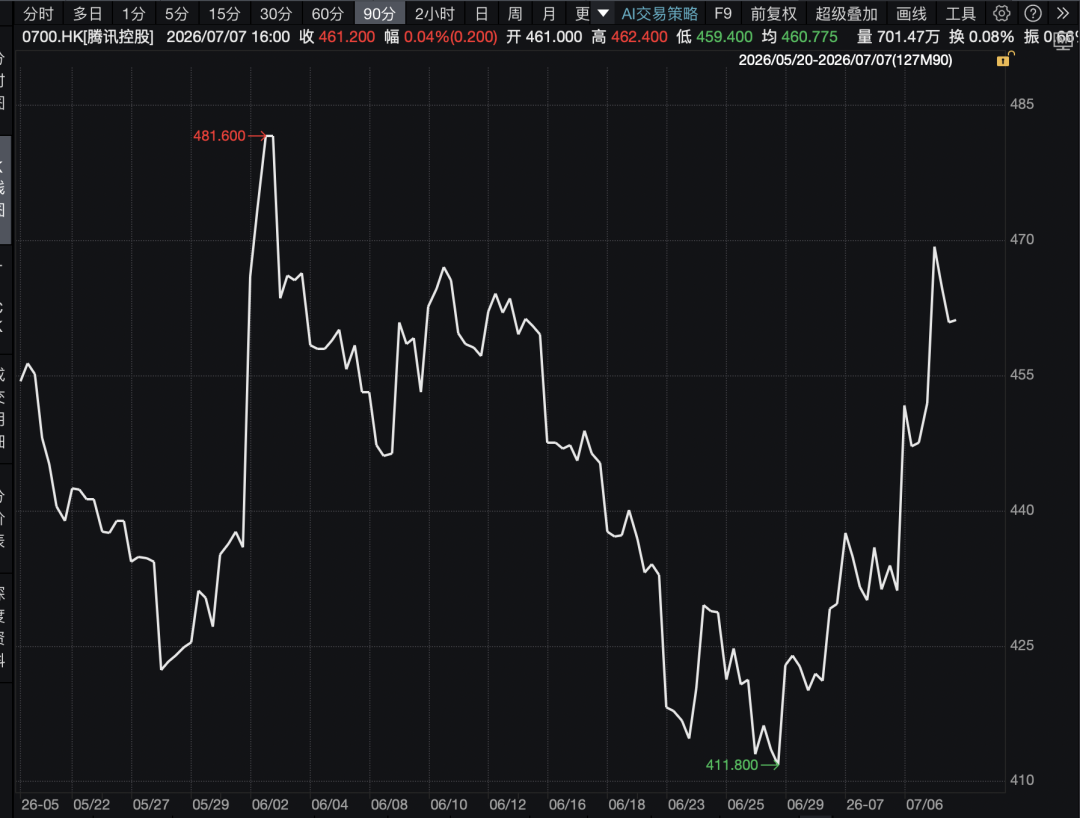Open AI交易策略 trading strategy
Viewport: 1080px width, 818px height.
(x=659, y=13)
